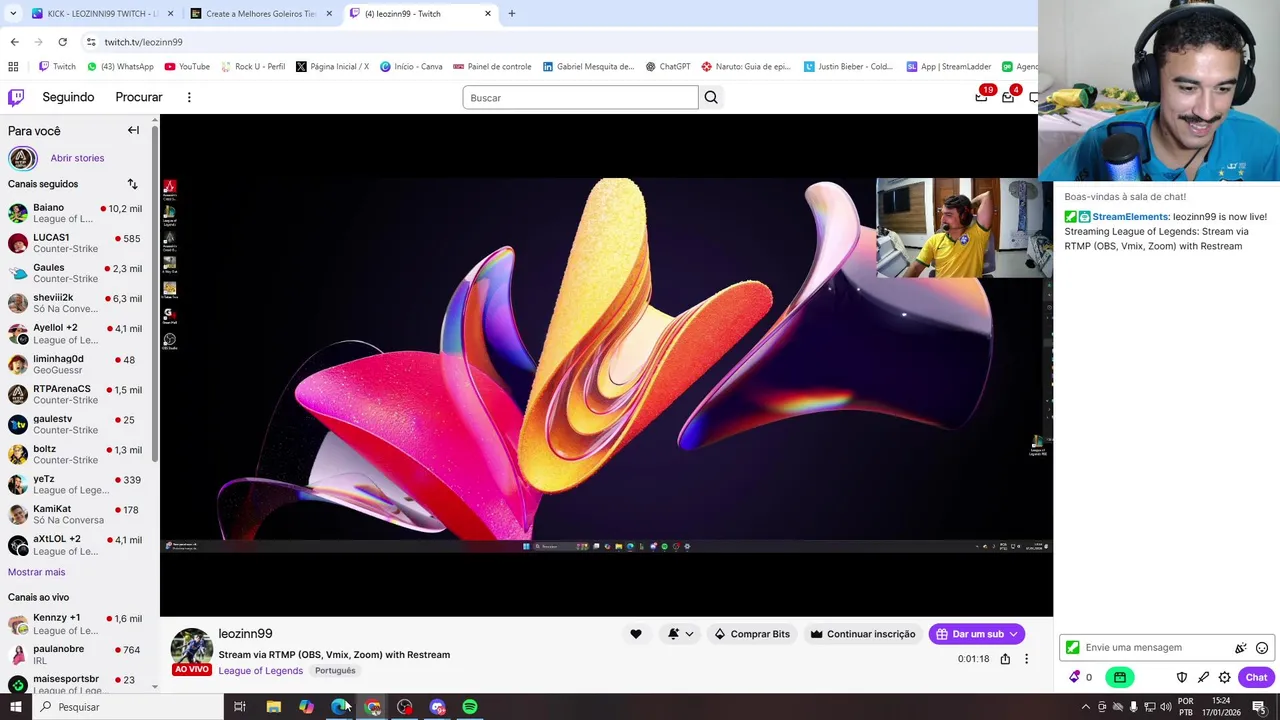The height and width of the screenshot is (720, 1280).
Task: Open File Explorer from the taskbar
Action: 273,707
